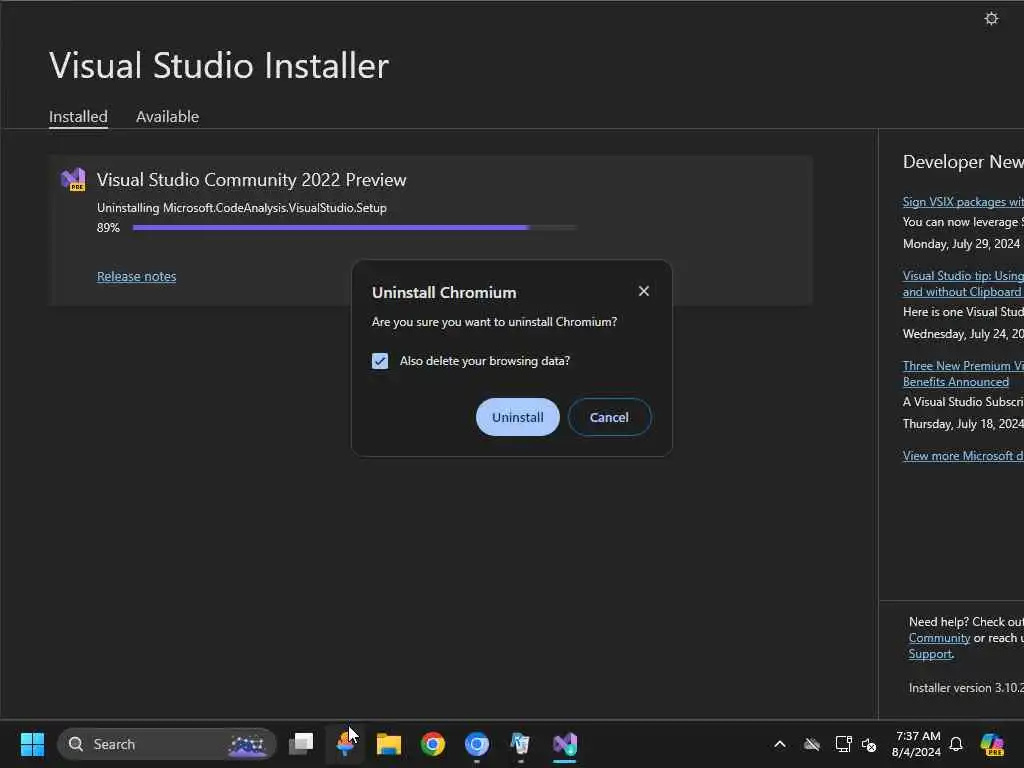Open the Support link
1024x768 pixels.
point(930,654)
